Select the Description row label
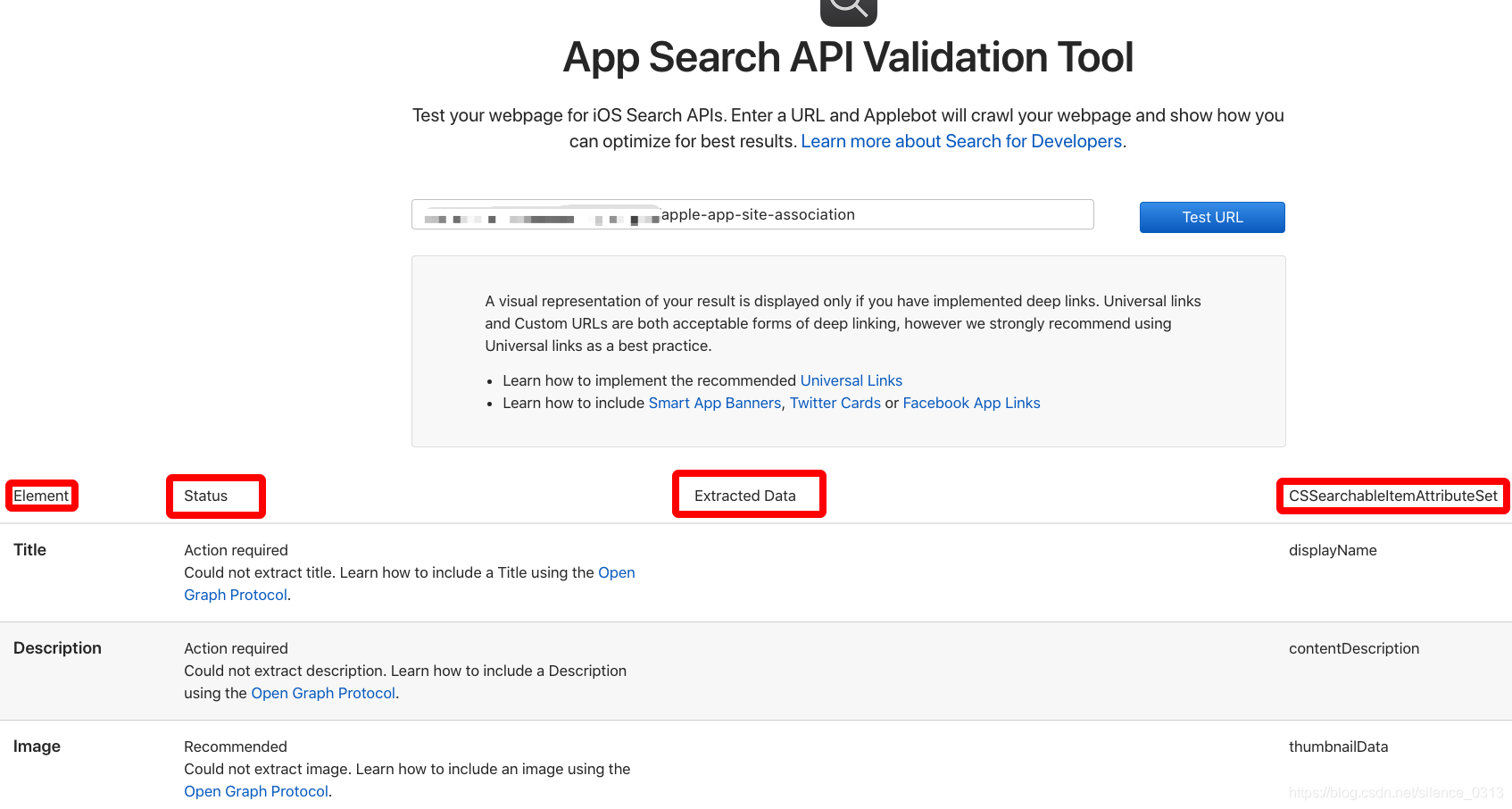The image size is (1512, 809). pos(58,648)
